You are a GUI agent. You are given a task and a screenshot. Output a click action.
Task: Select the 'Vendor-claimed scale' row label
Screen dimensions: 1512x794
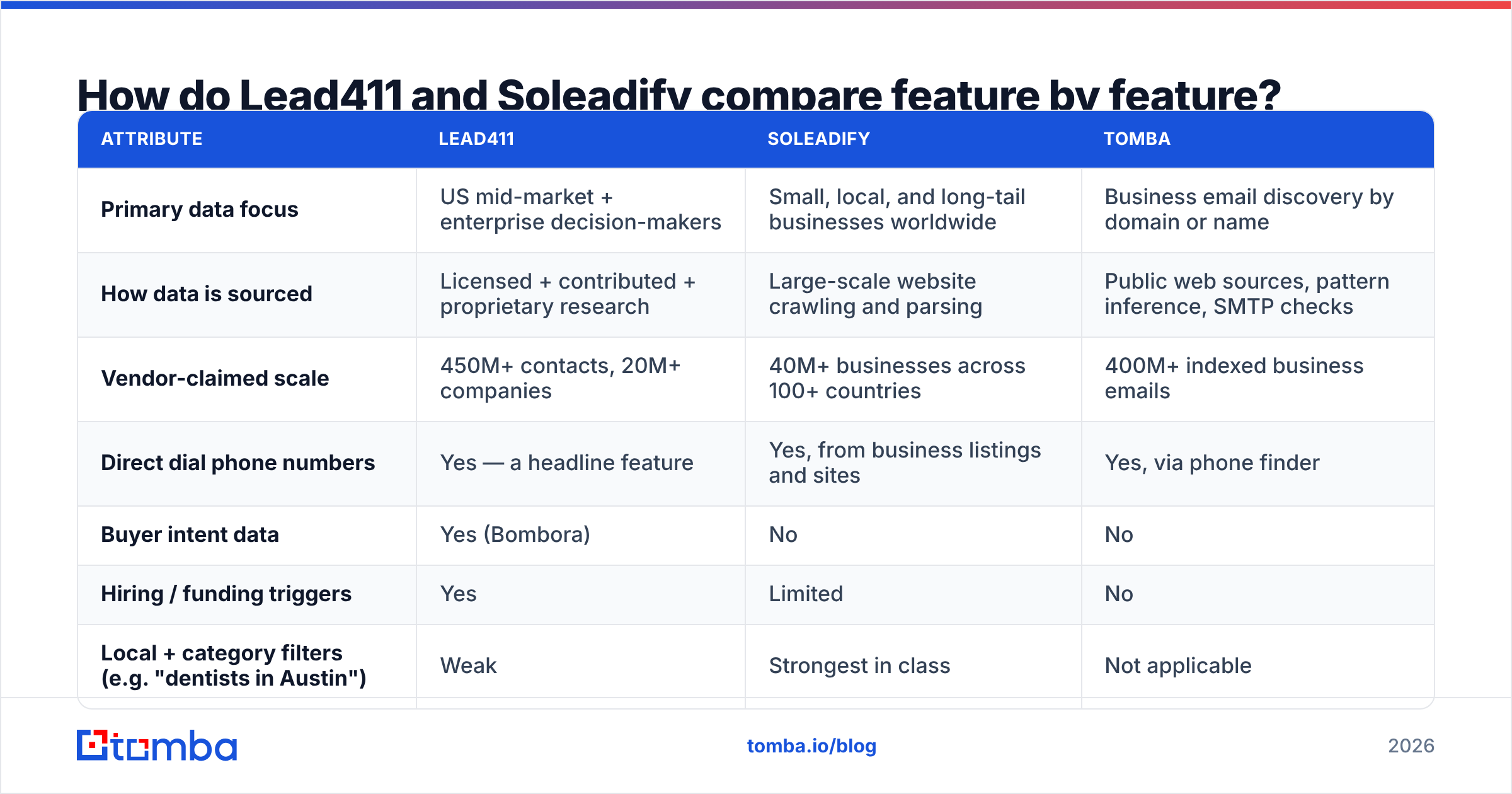tap(215, 378)
